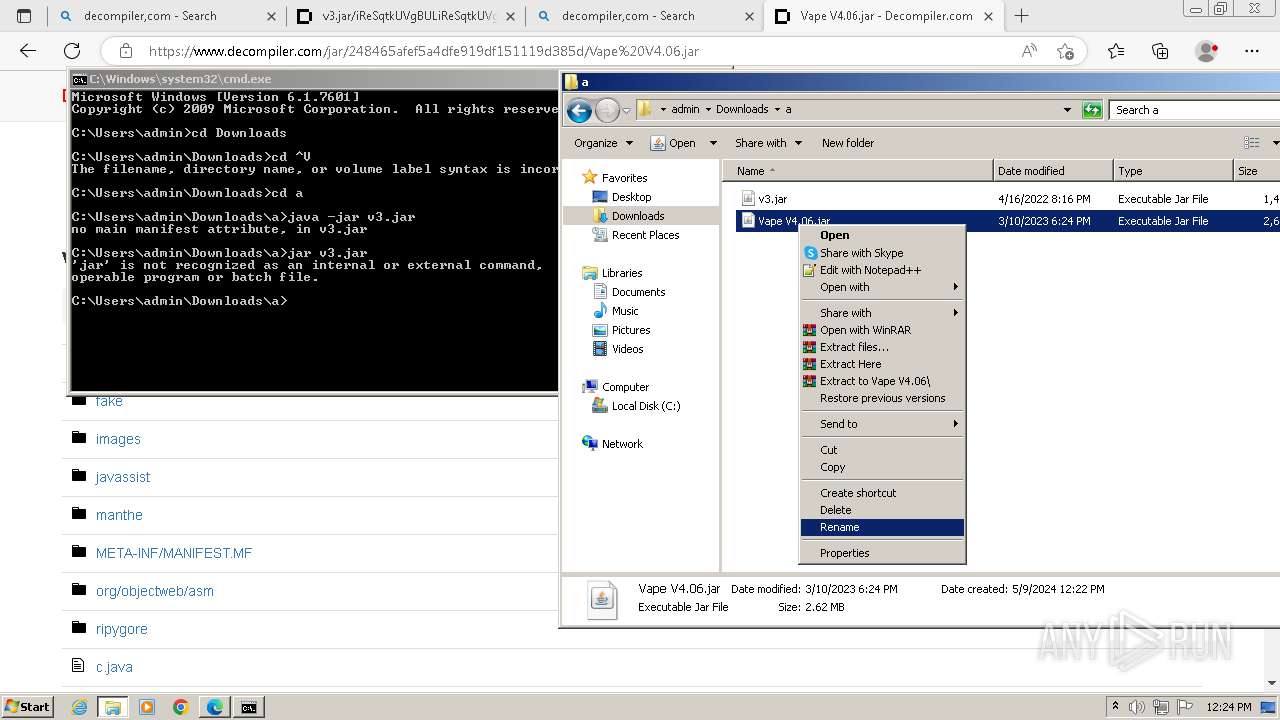Choose Extract Here option
Image resolution: width=1280 pixels, height=720 pixels.
point(883,364)
